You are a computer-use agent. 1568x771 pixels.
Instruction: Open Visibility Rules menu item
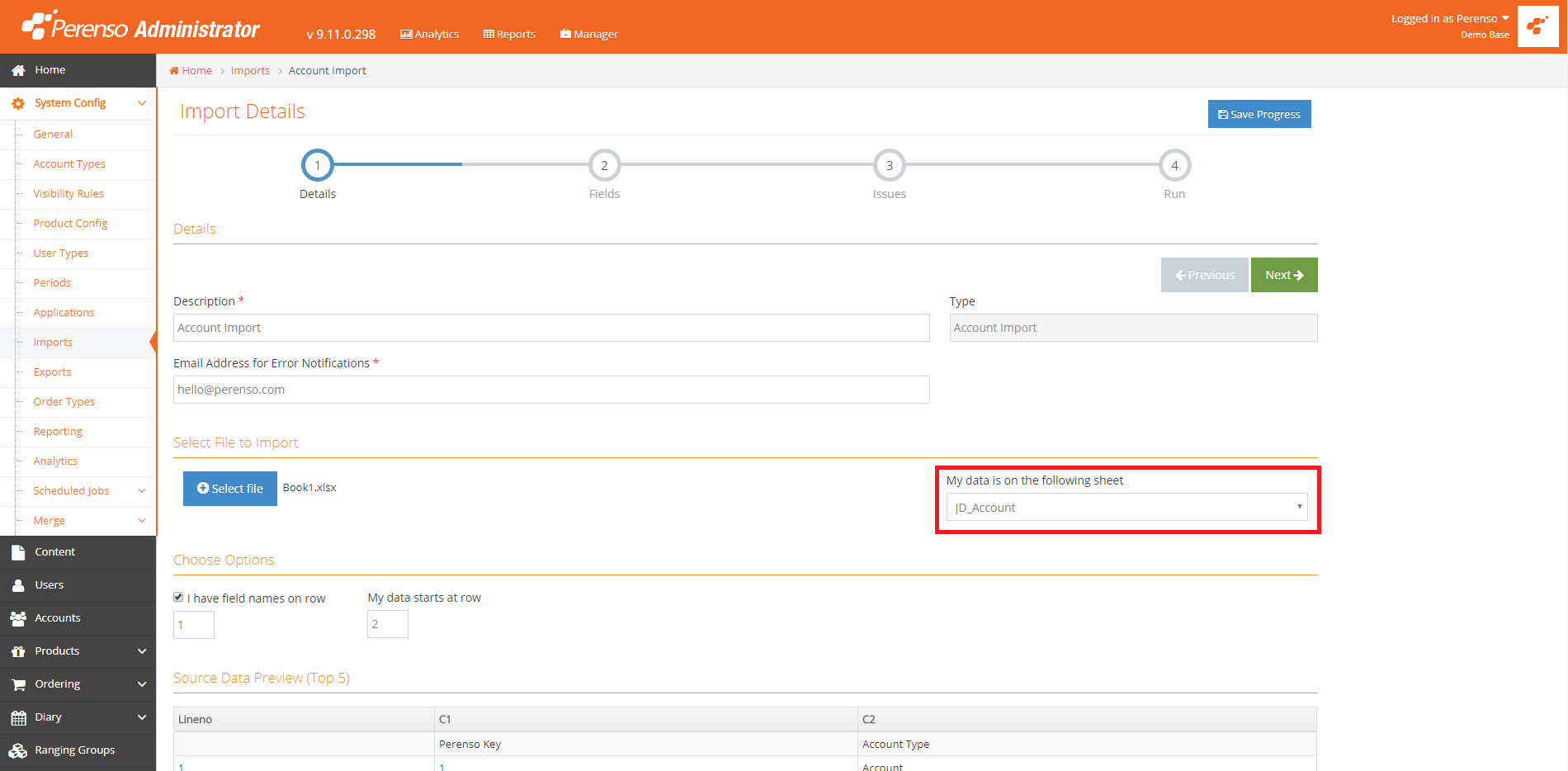pos(68,194)
